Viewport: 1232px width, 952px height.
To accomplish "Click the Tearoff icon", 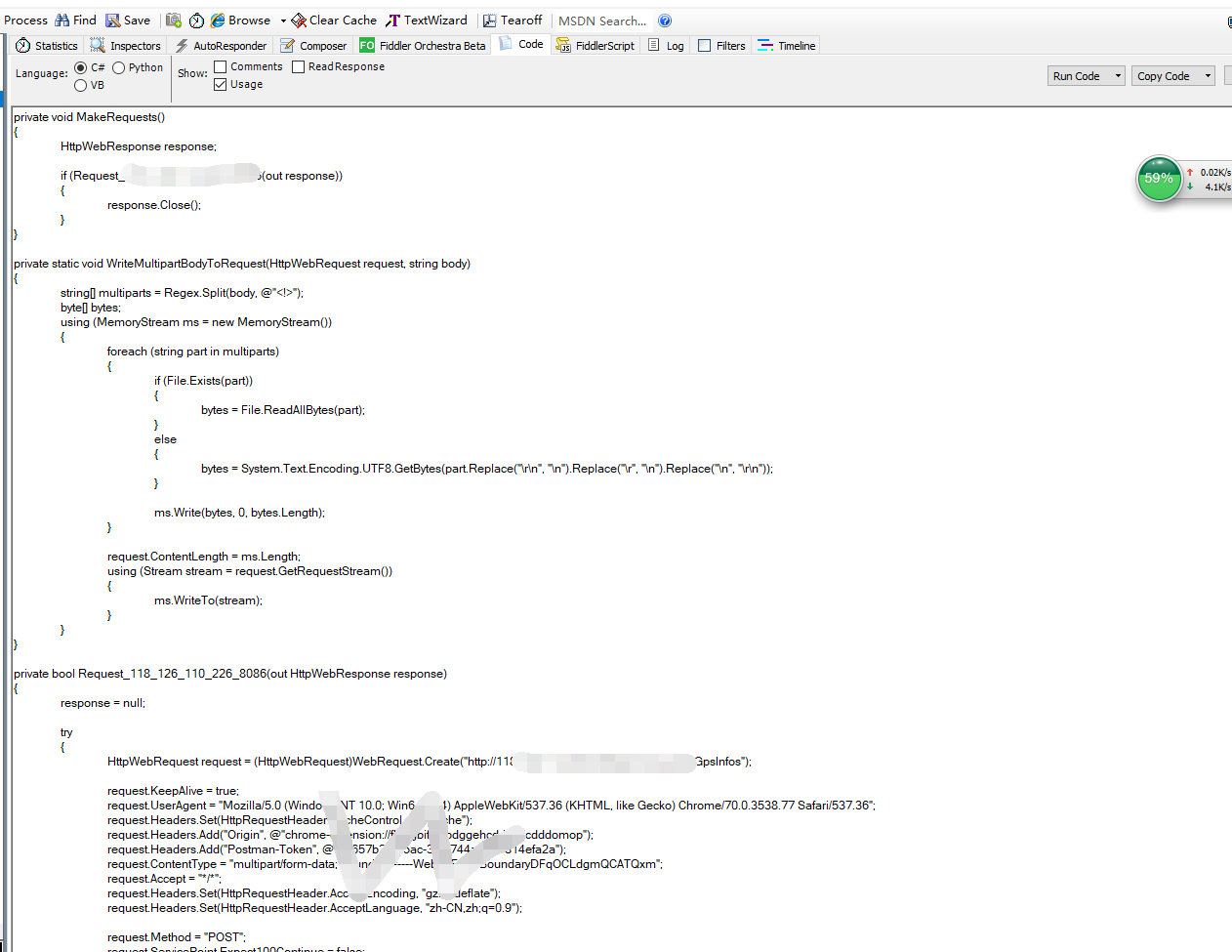I will [x=490, y=21].
